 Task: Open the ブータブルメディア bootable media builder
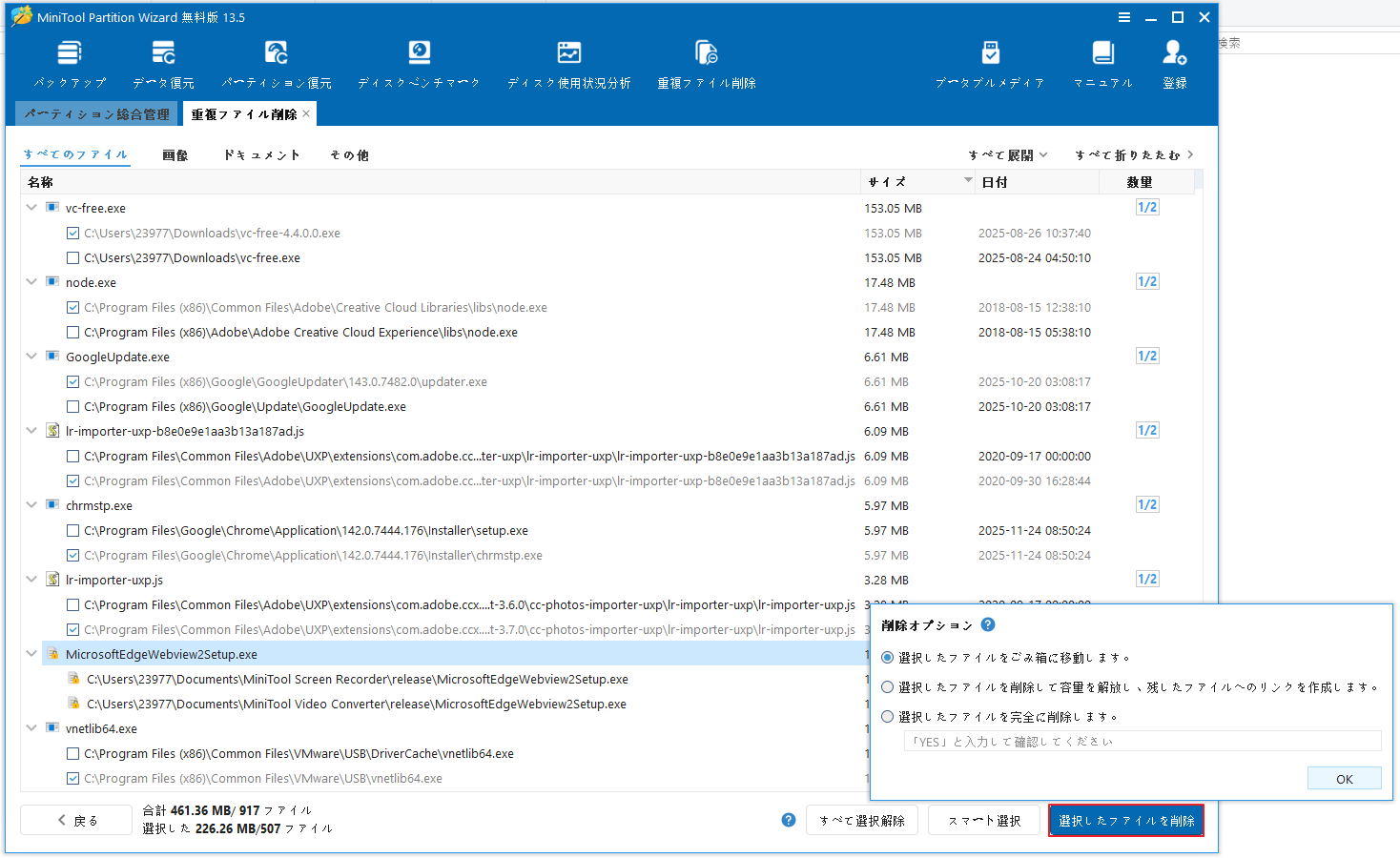pyautogui.click(x=990, y=62)
